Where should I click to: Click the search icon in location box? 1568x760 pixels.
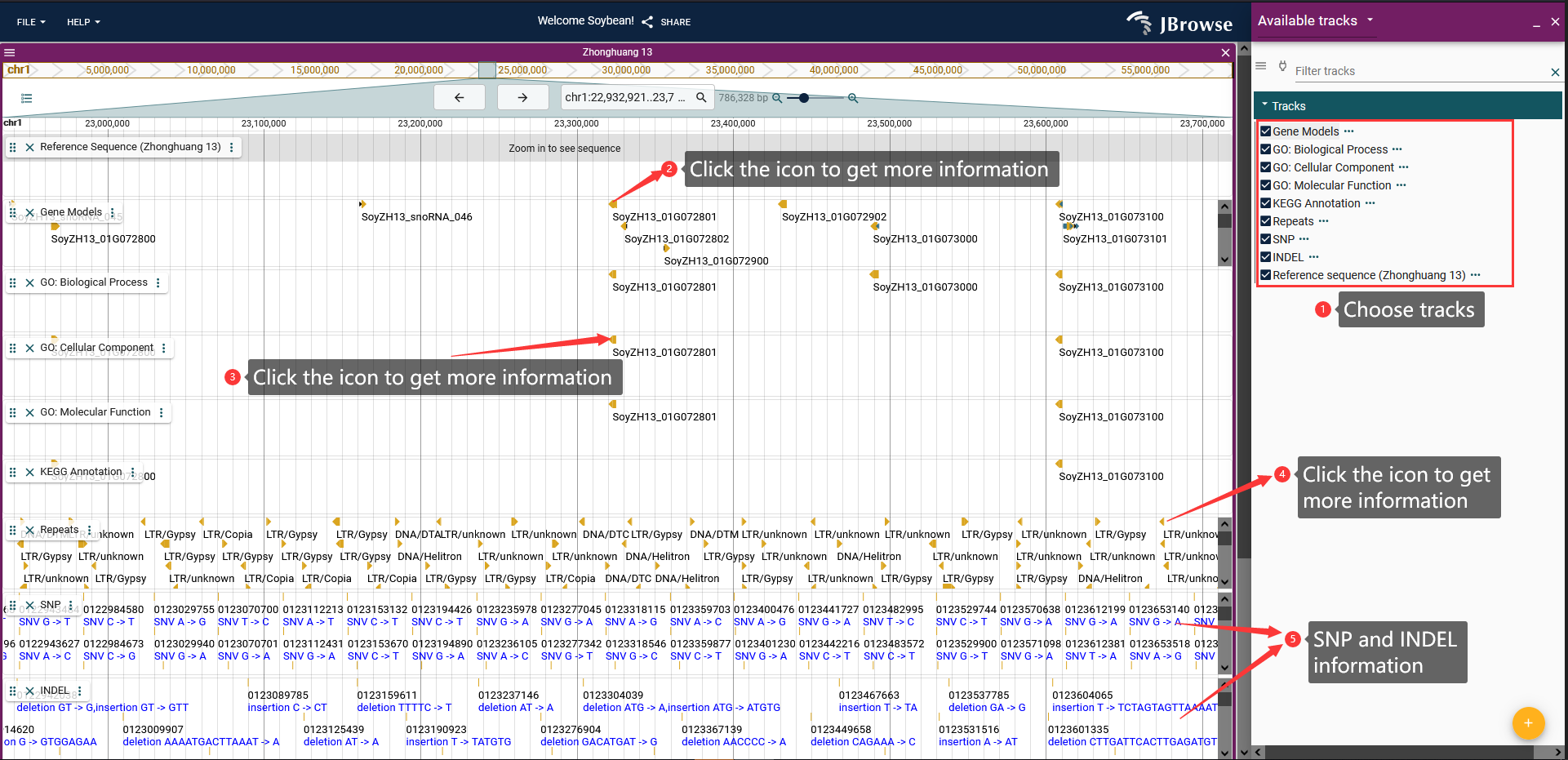click(701, 97)
